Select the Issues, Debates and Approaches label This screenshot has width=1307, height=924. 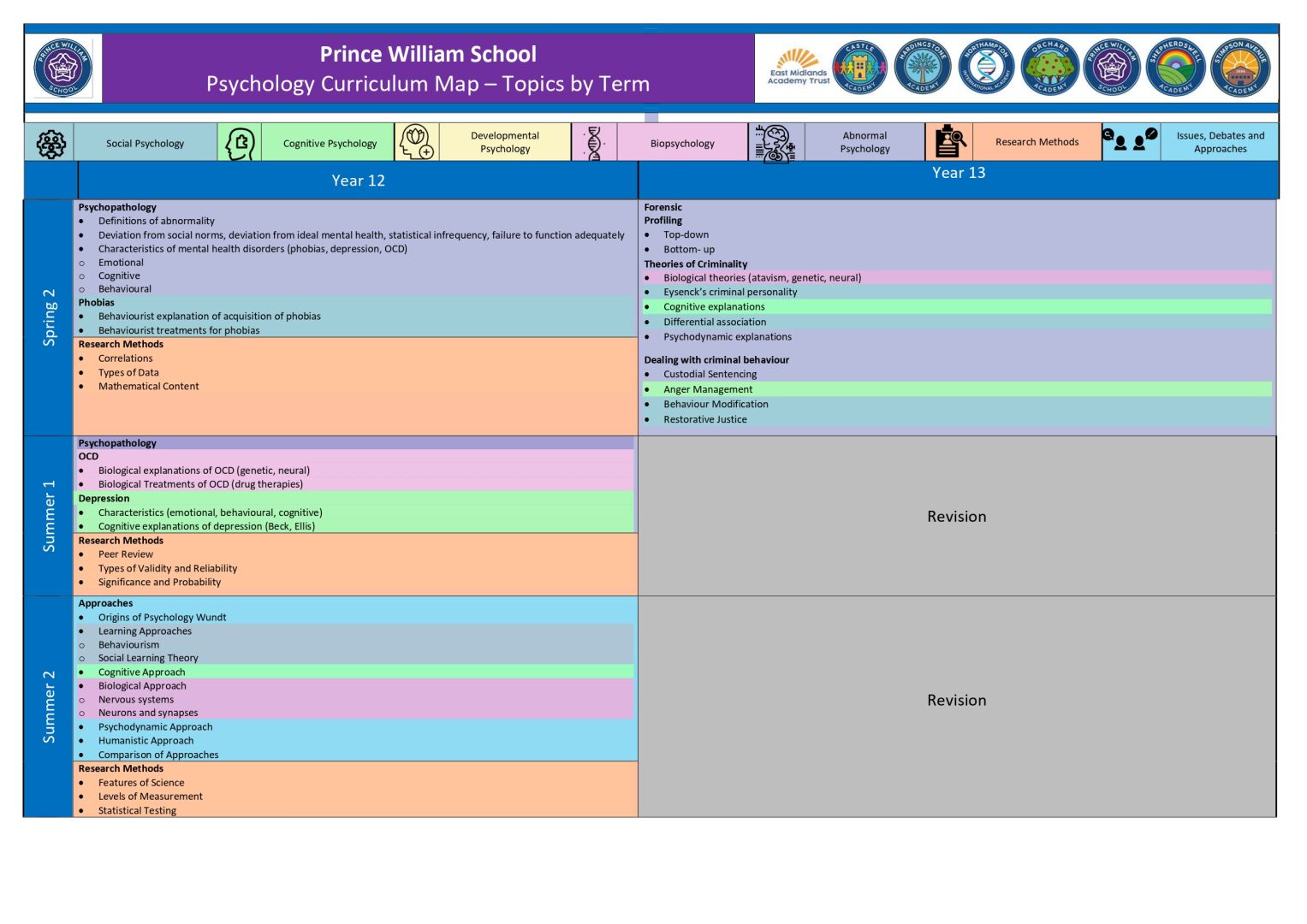(1220, 142)
